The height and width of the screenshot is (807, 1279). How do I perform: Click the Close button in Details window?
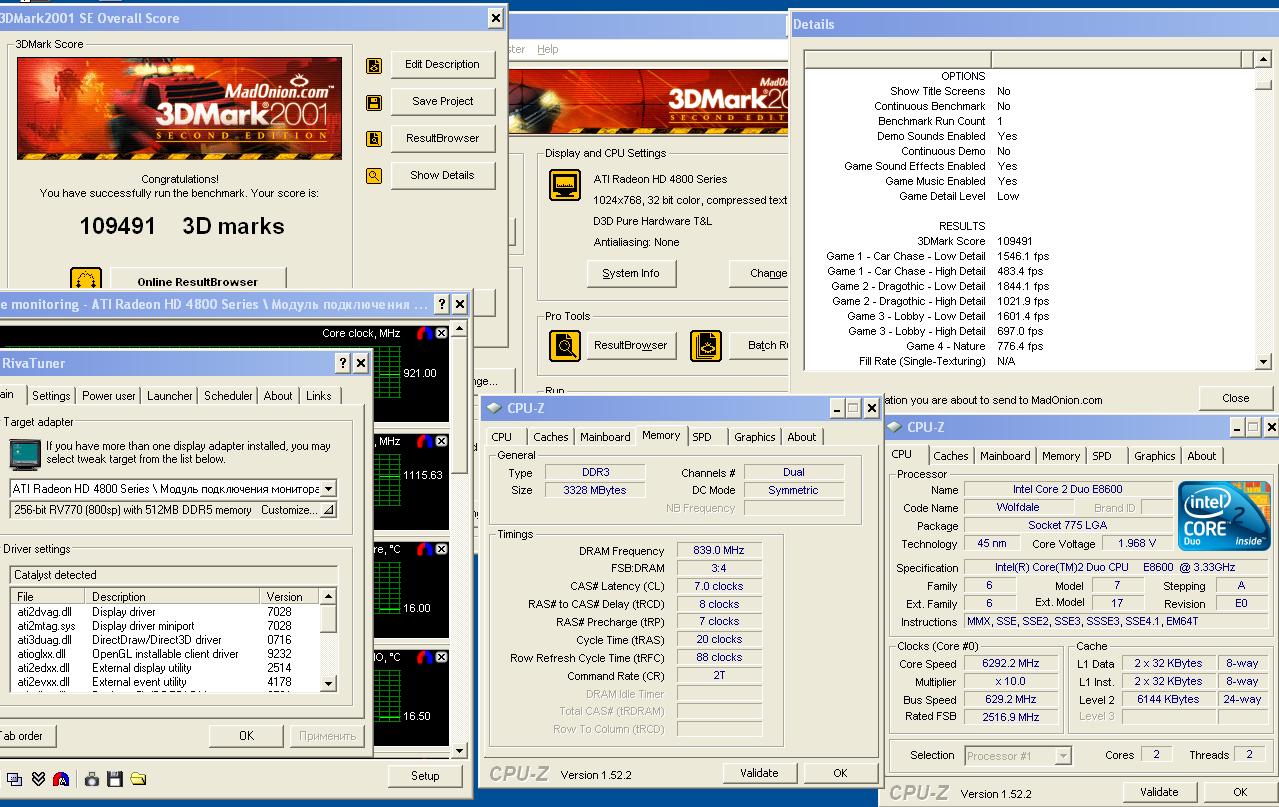pyautogui.click(x=1236, y=398)
